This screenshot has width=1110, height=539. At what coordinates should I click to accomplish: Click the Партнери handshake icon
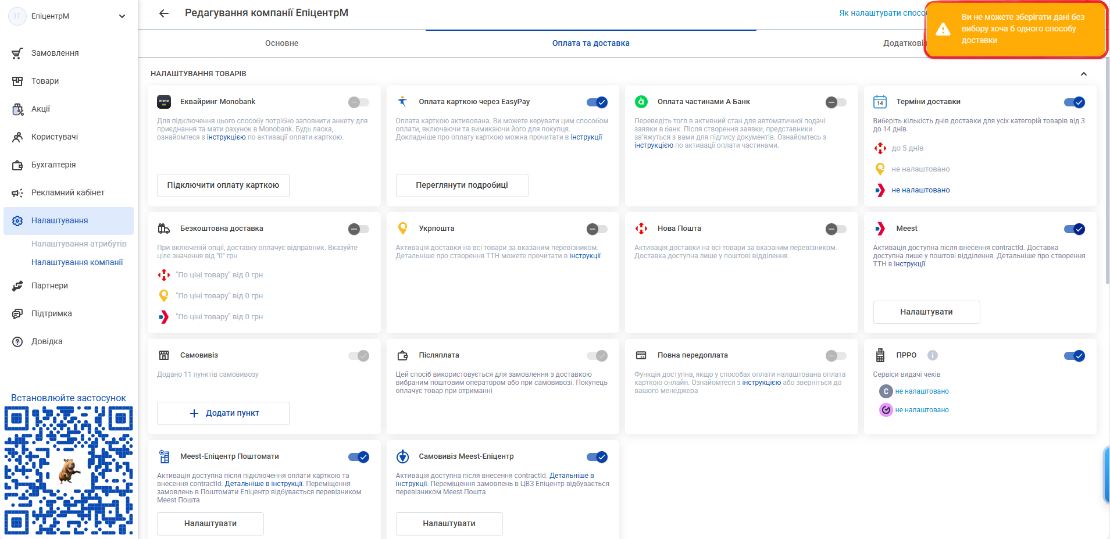click(18, 286)
